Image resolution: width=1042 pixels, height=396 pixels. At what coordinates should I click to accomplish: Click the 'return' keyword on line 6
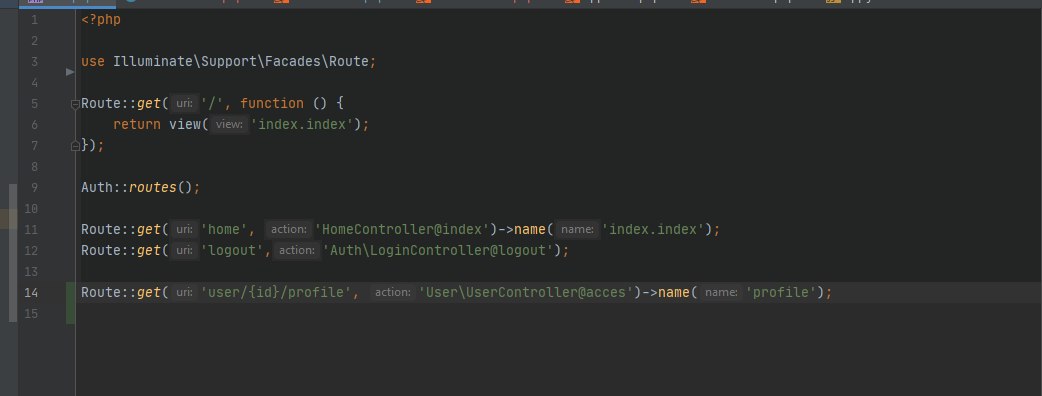pyautogui.click(x=137, y=124)
